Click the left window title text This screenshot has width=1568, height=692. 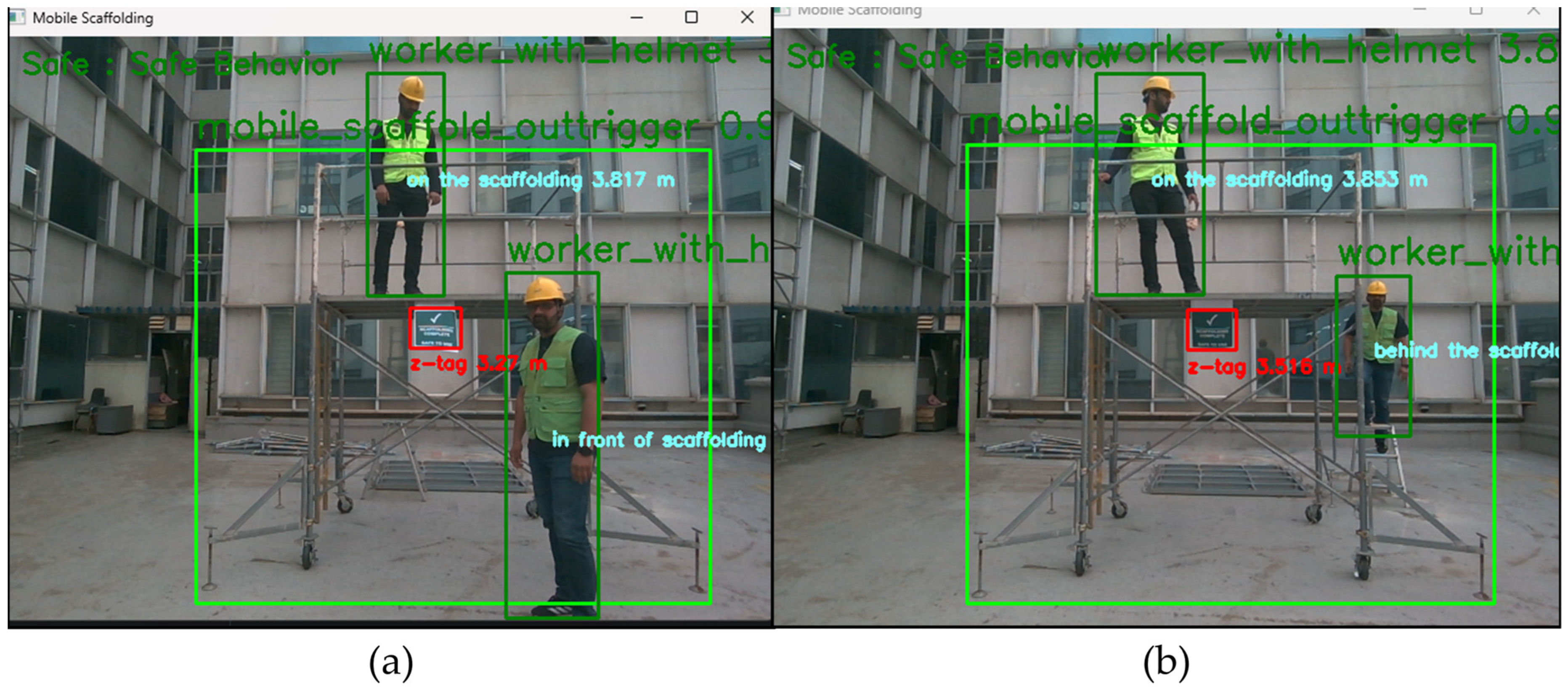(x=93, y=18)
